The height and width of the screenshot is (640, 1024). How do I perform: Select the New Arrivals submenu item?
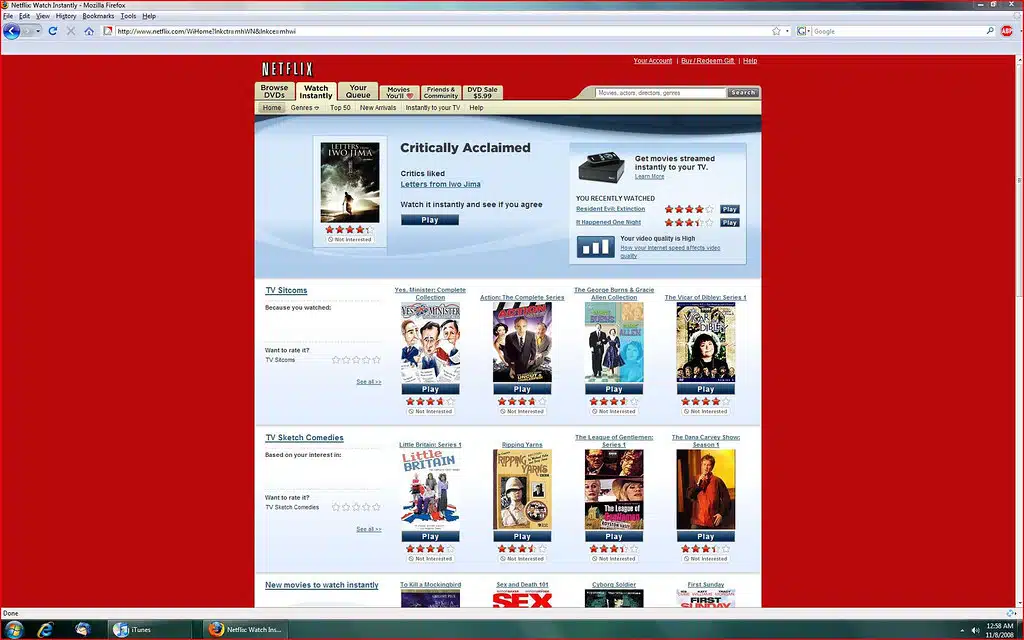point(378,108)
